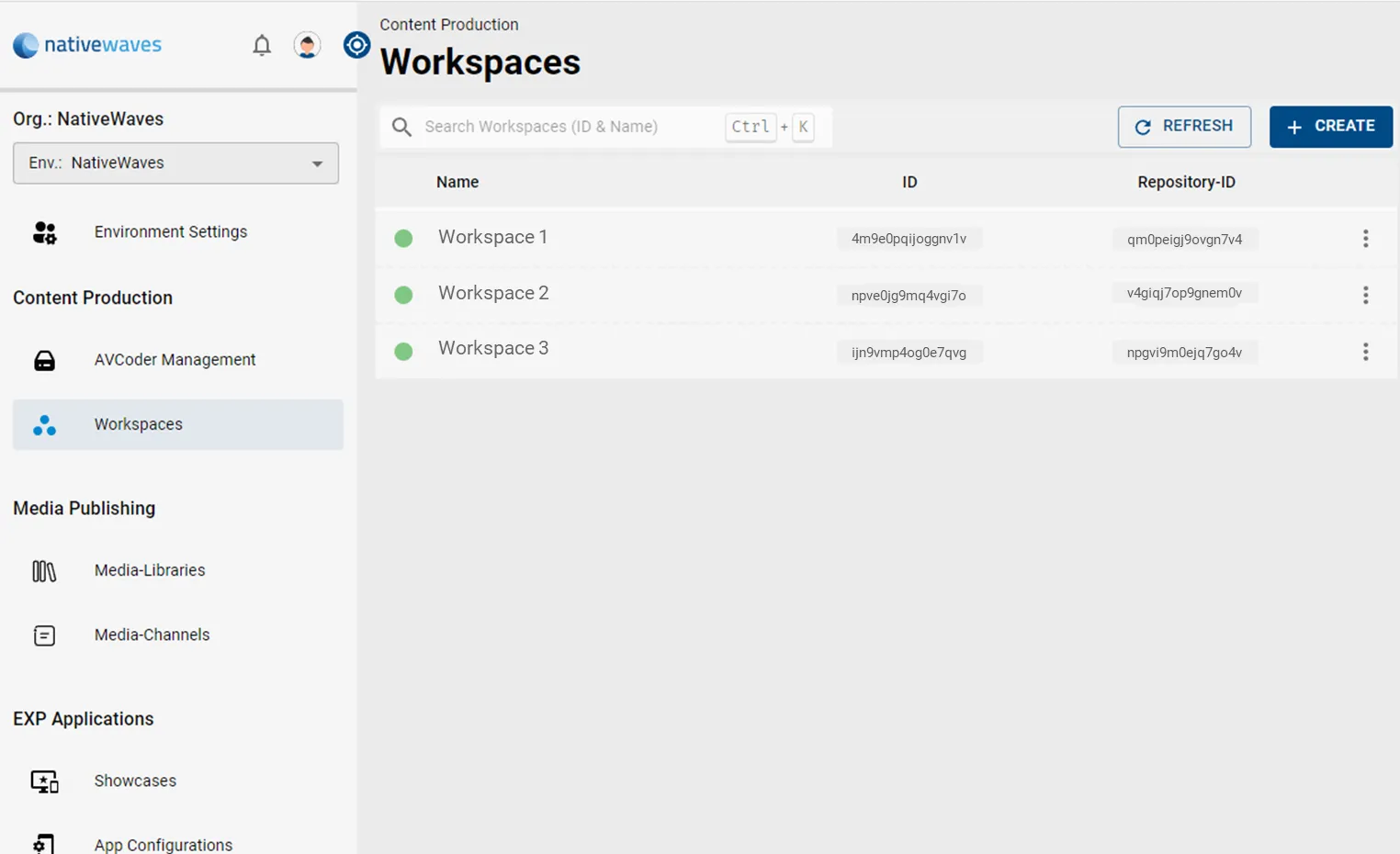The height and width of the screenshot is (854, 1400).
Task: Open the three-dot menu for Workspace 1
Action: click(x=1365, y=239)
